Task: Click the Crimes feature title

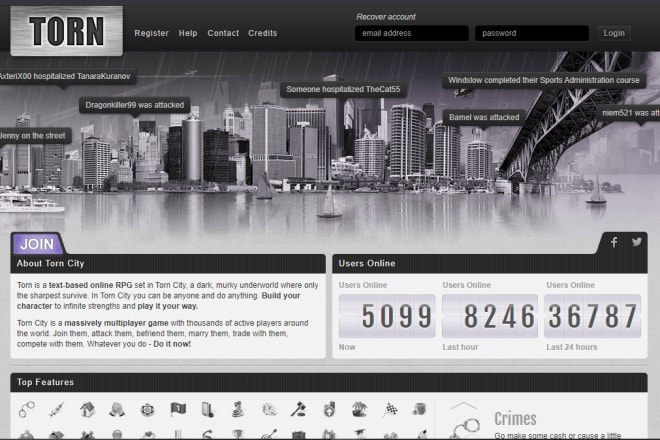Action: pos(515,419)
